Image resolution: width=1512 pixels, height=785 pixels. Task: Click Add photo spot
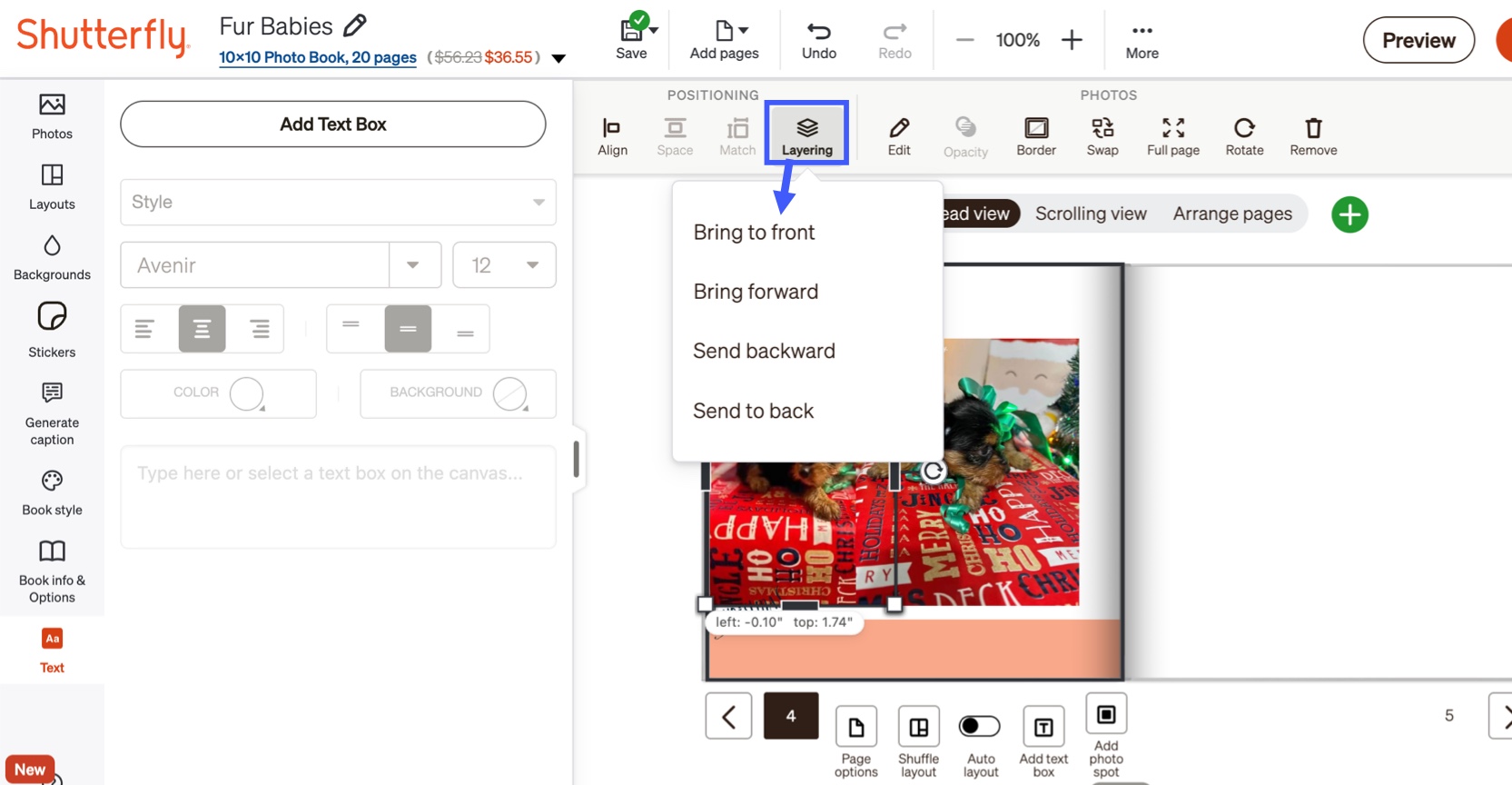coord(1106,735)
